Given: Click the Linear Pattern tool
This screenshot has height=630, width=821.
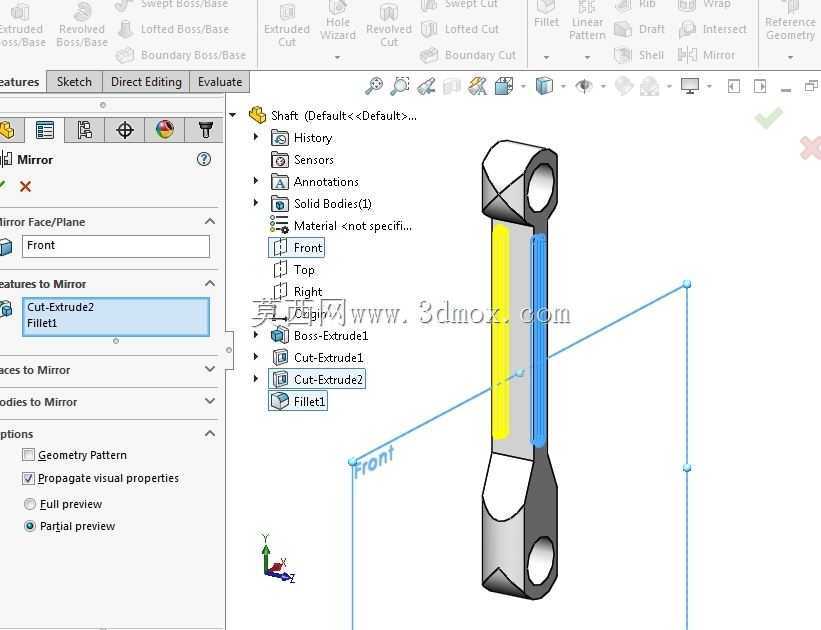Looking at the screenshot, I should tap(587, 22).
